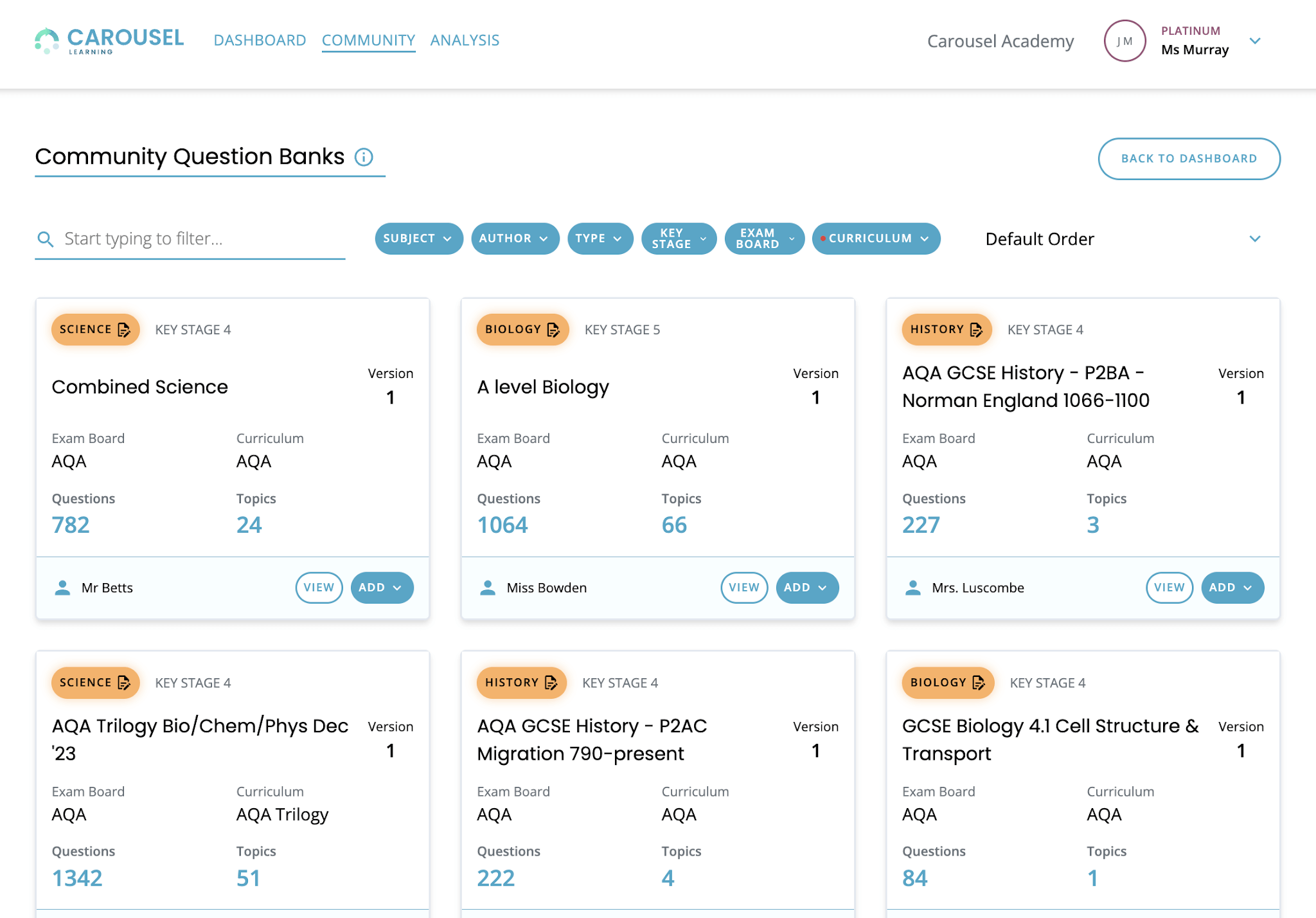Click the person icon beside Mr Betts

[62, 588]
